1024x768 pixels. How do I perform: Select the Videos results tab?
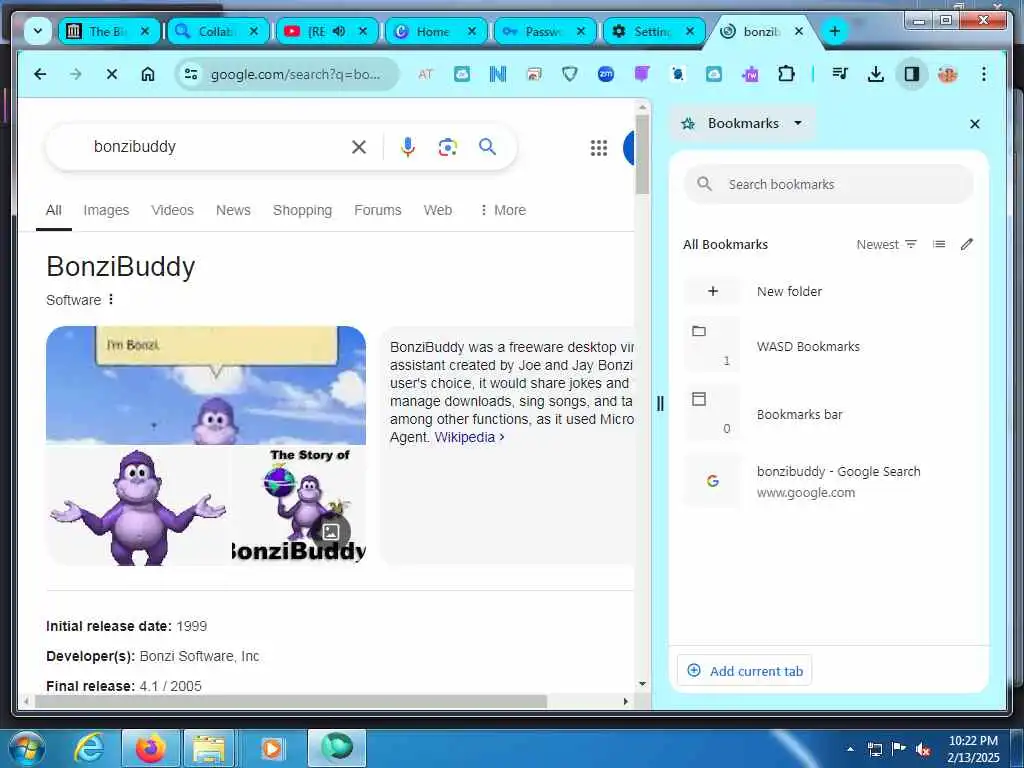coord(172,210)
